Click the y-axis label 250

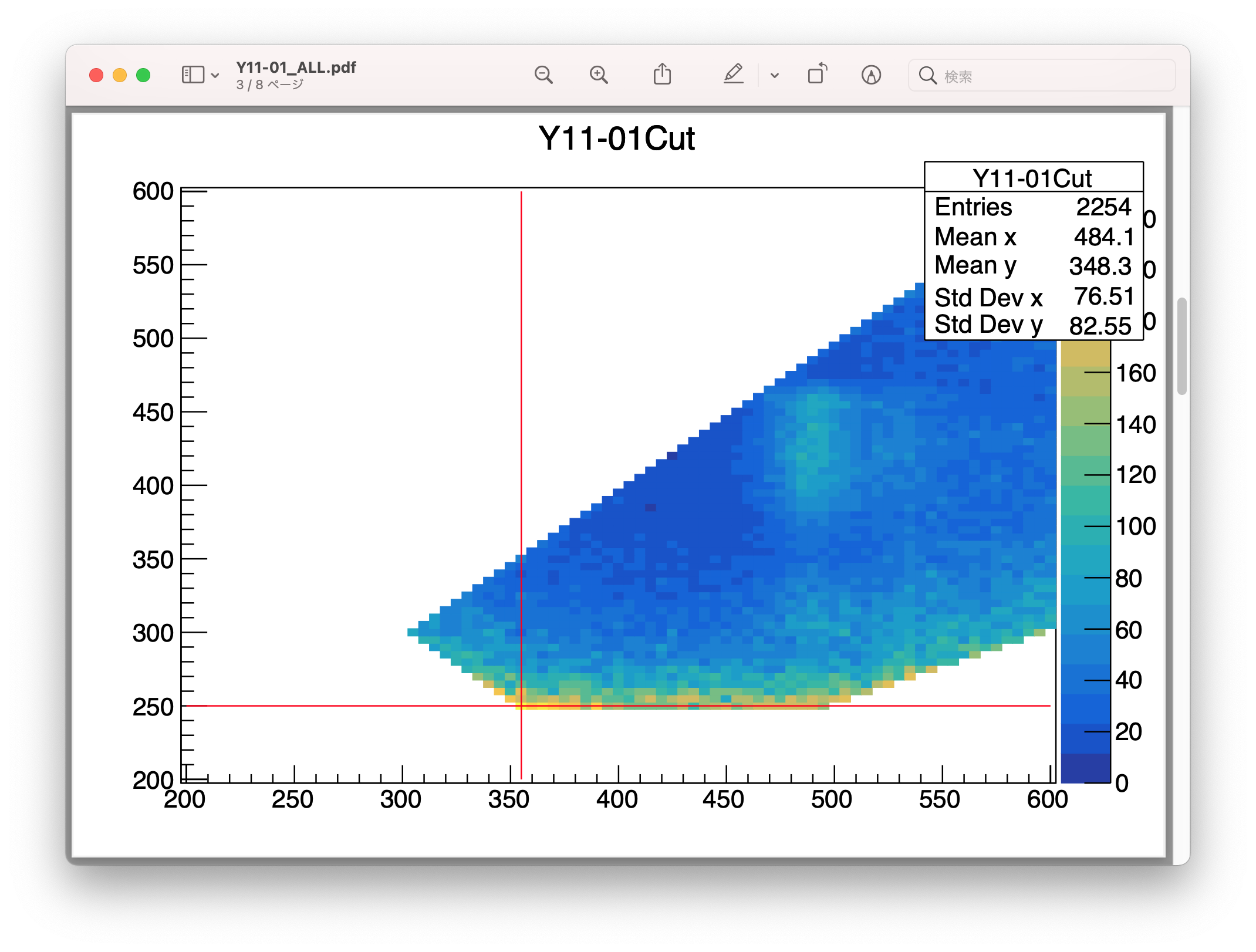(x=153, y=707)
